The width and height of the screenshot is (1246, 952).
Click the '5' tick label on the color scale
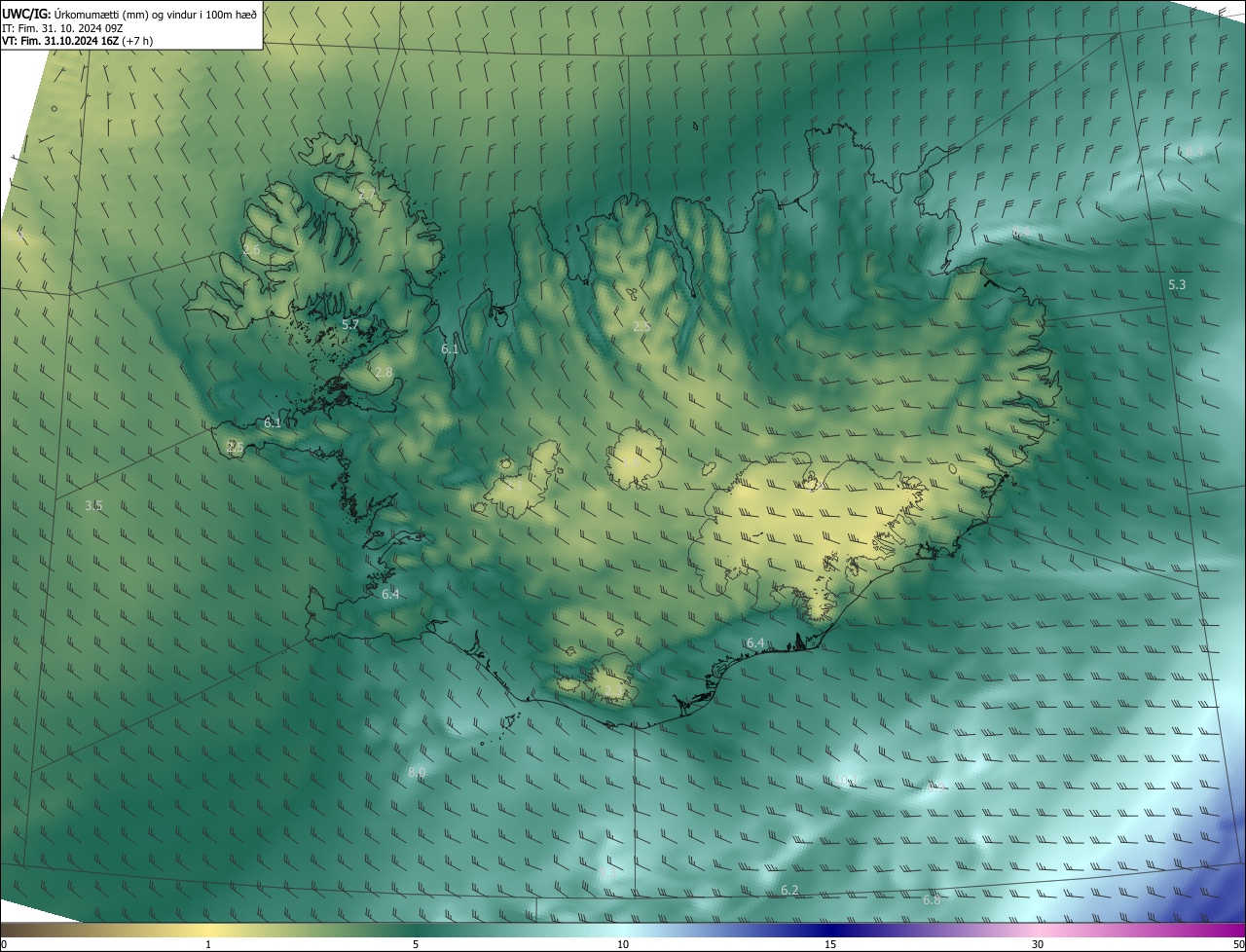tap(416, 944)
